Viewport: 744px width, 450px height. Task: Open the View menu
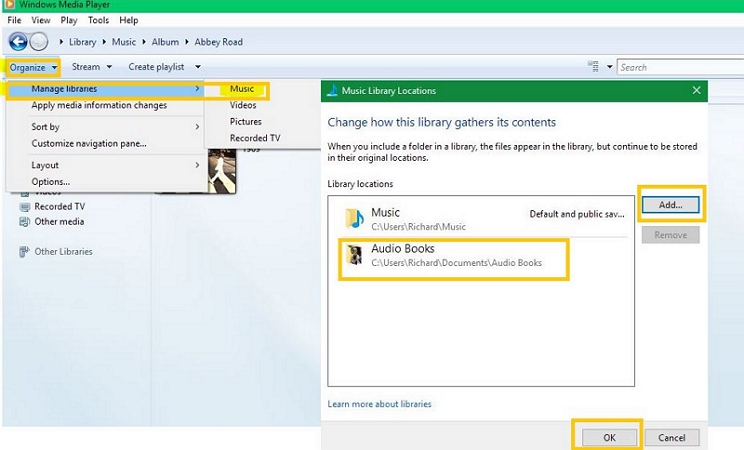(41, 20)
